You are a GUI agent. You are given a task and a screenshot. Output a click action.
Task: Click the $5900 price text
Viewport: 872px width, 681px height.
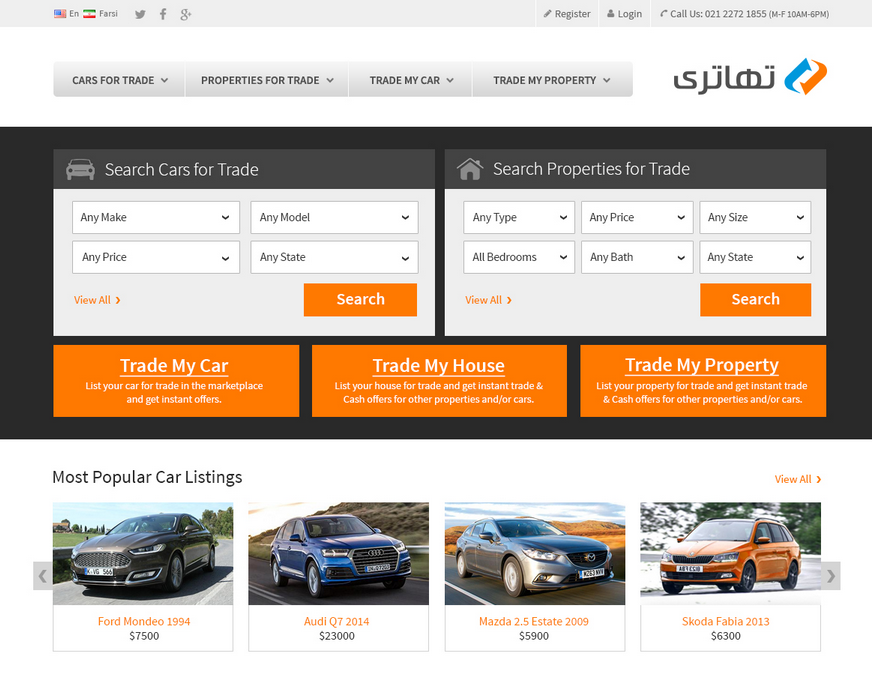point(534,636)
